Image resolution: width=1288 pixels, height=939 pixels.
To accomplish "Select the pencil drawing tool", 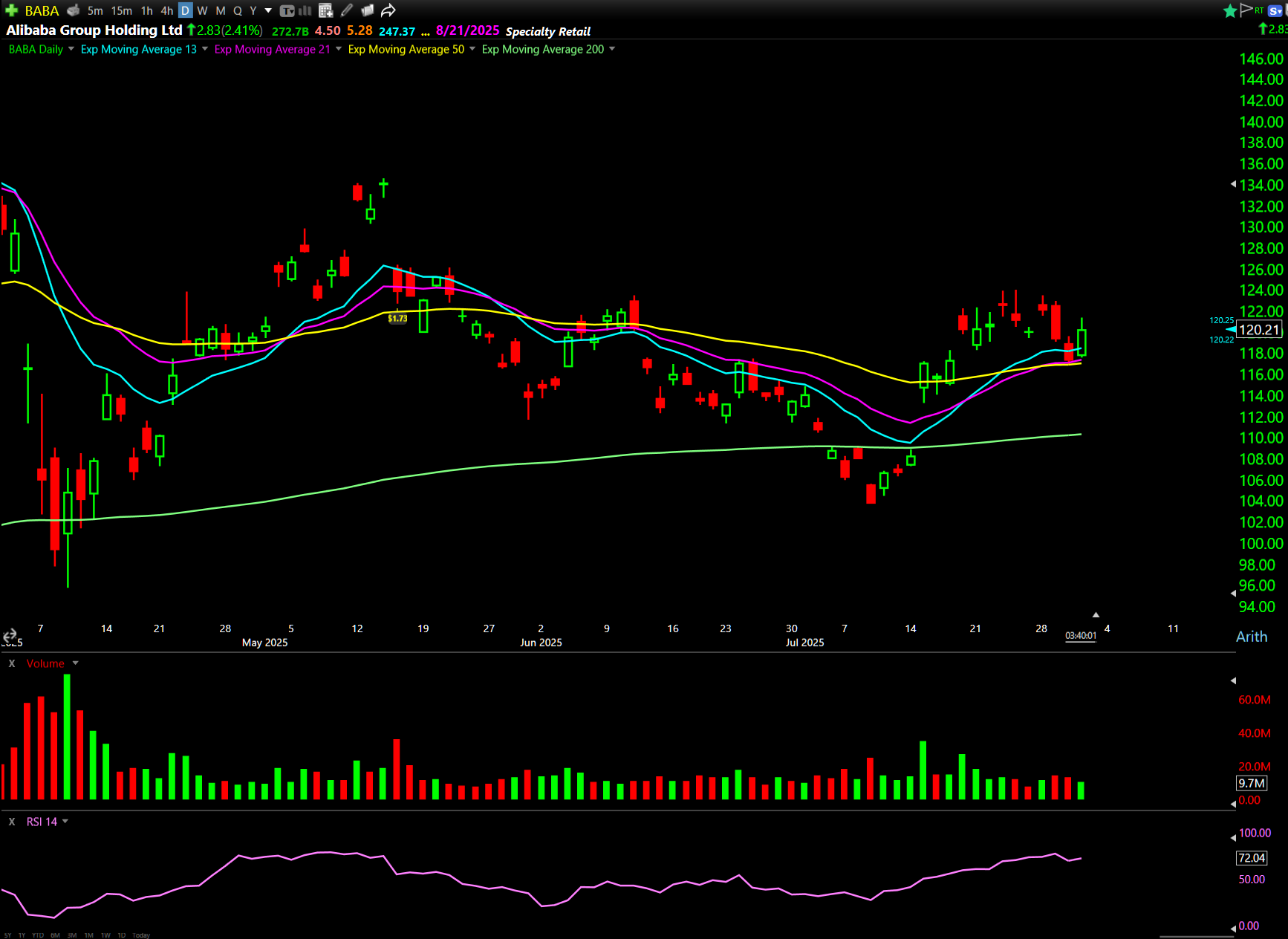I will point(347,10).
